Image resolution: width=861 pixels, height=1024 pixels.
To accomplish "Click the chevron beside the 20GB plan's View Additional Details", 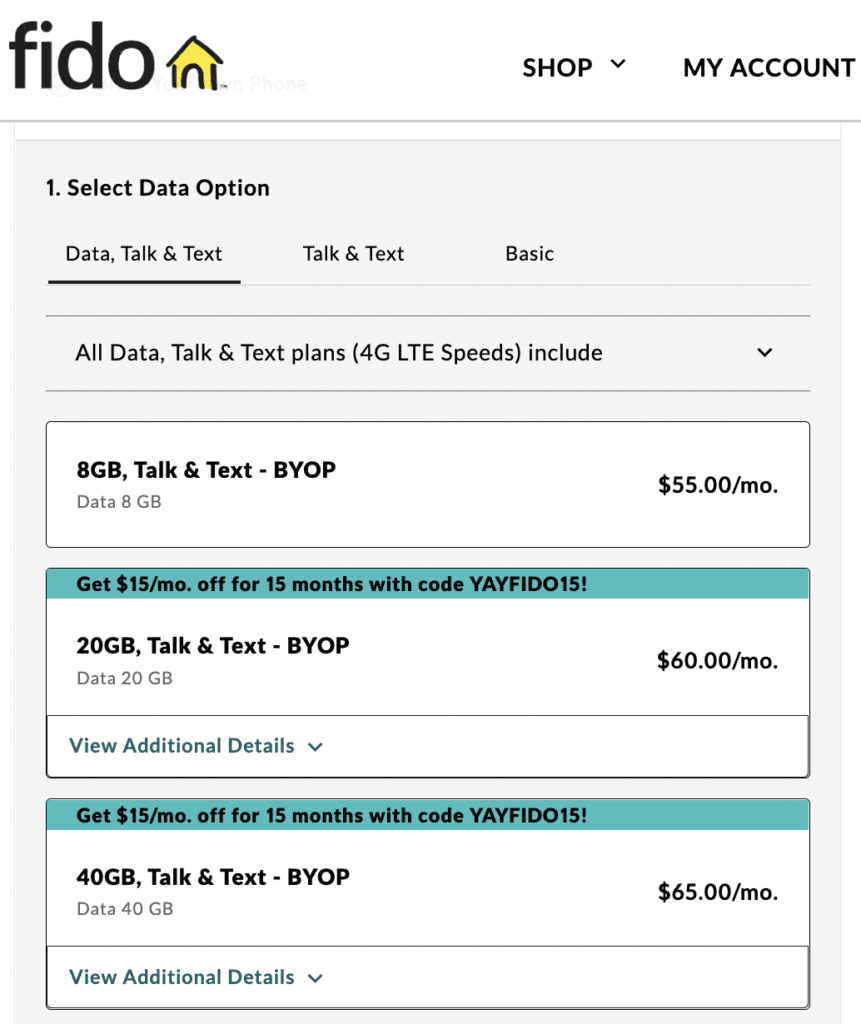I will point(316,747).
